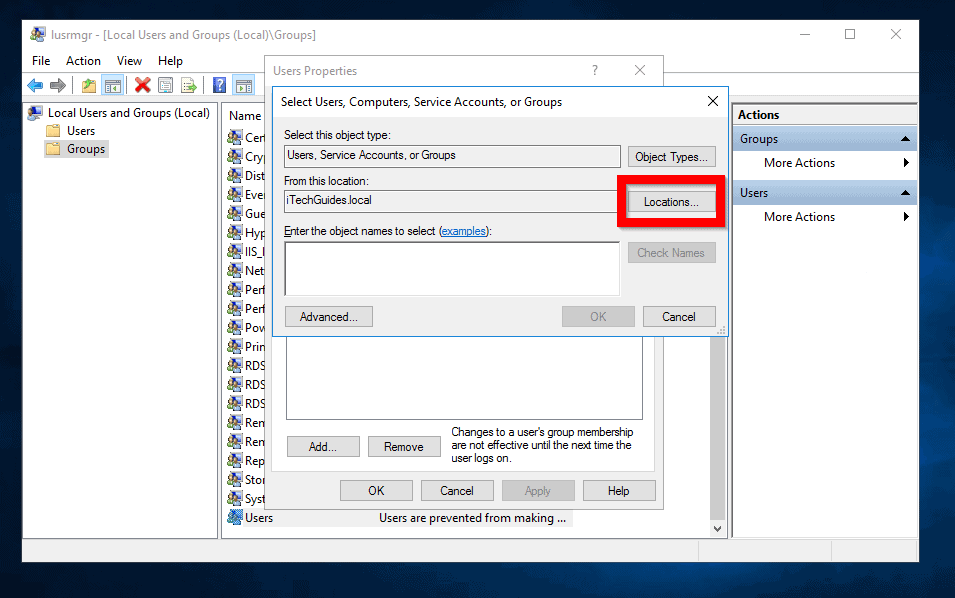The height and width of the screenshot is (598, 955).
Task: Select the Groups folder in the tree
Action: coord(86,148)
